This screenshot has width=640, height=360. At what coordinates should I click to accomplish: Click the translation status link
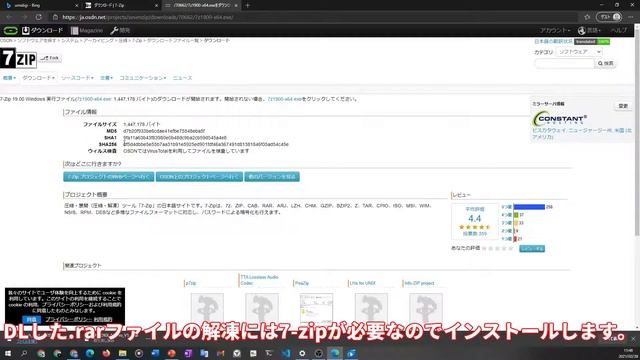553,42
